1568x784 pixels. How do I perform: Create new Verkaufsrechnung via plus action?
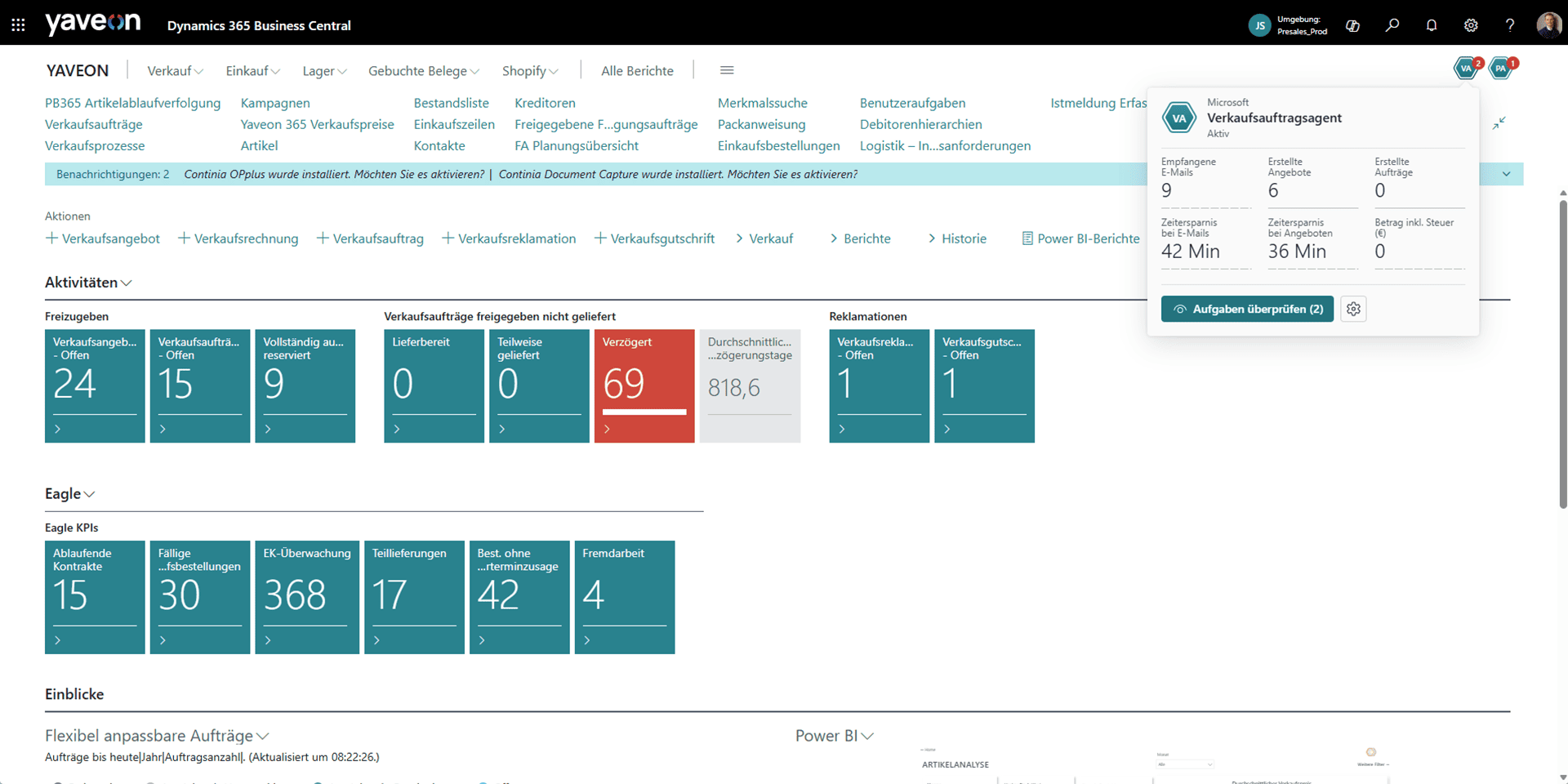pos(238,238)
